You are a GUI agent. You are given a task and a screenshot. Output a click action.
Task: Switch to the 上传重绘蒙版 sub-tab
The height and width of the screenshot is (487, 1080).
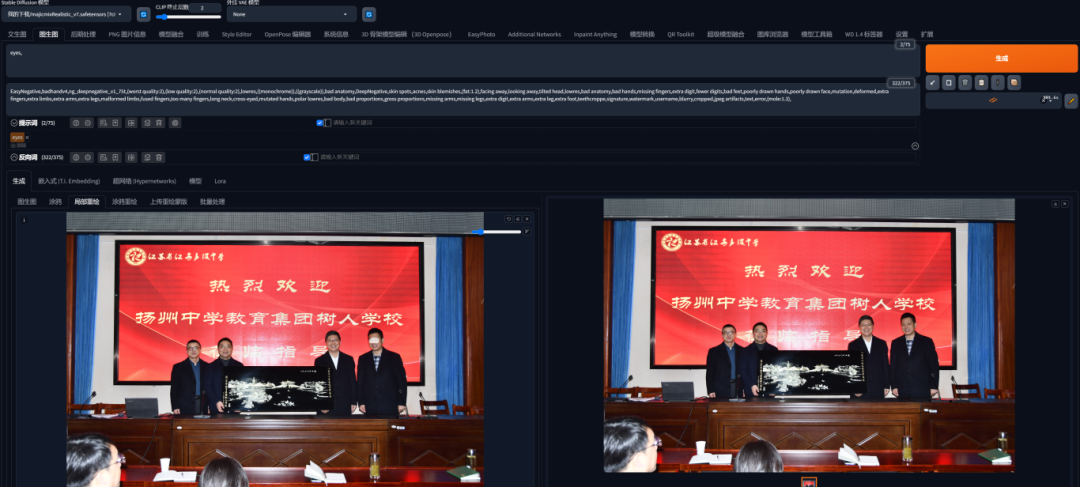click(168, 202)
